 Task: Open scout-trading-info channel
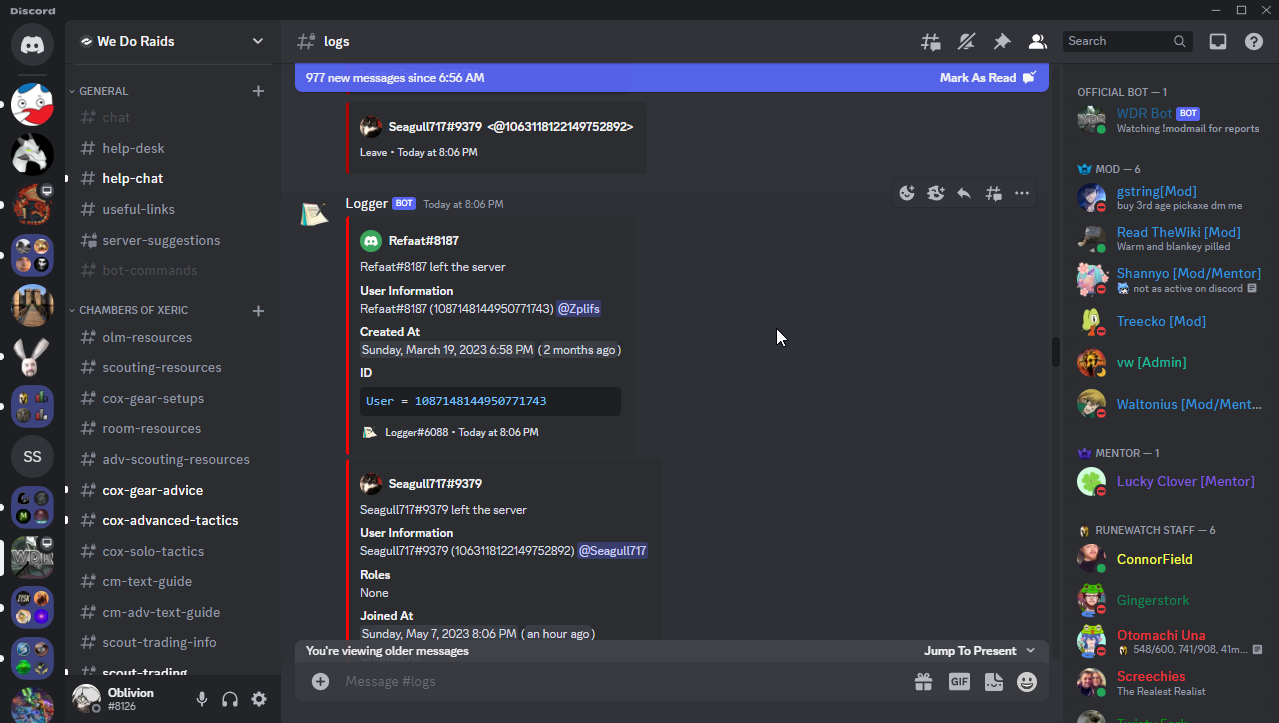pos(172,642)
